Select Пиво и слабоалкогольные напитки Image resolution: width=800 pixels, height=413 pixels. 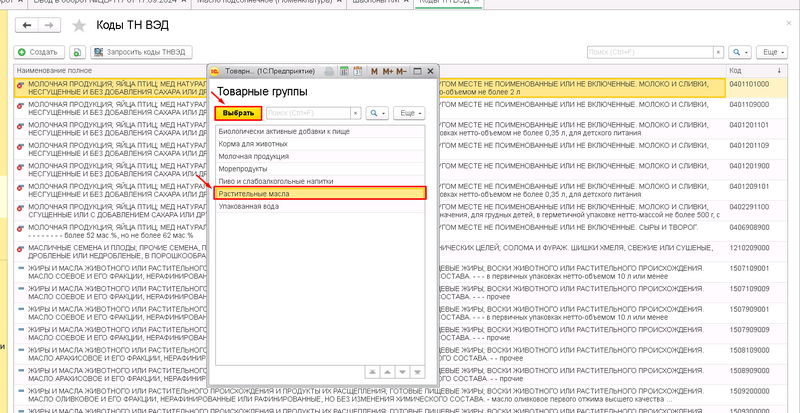(320, 181)
